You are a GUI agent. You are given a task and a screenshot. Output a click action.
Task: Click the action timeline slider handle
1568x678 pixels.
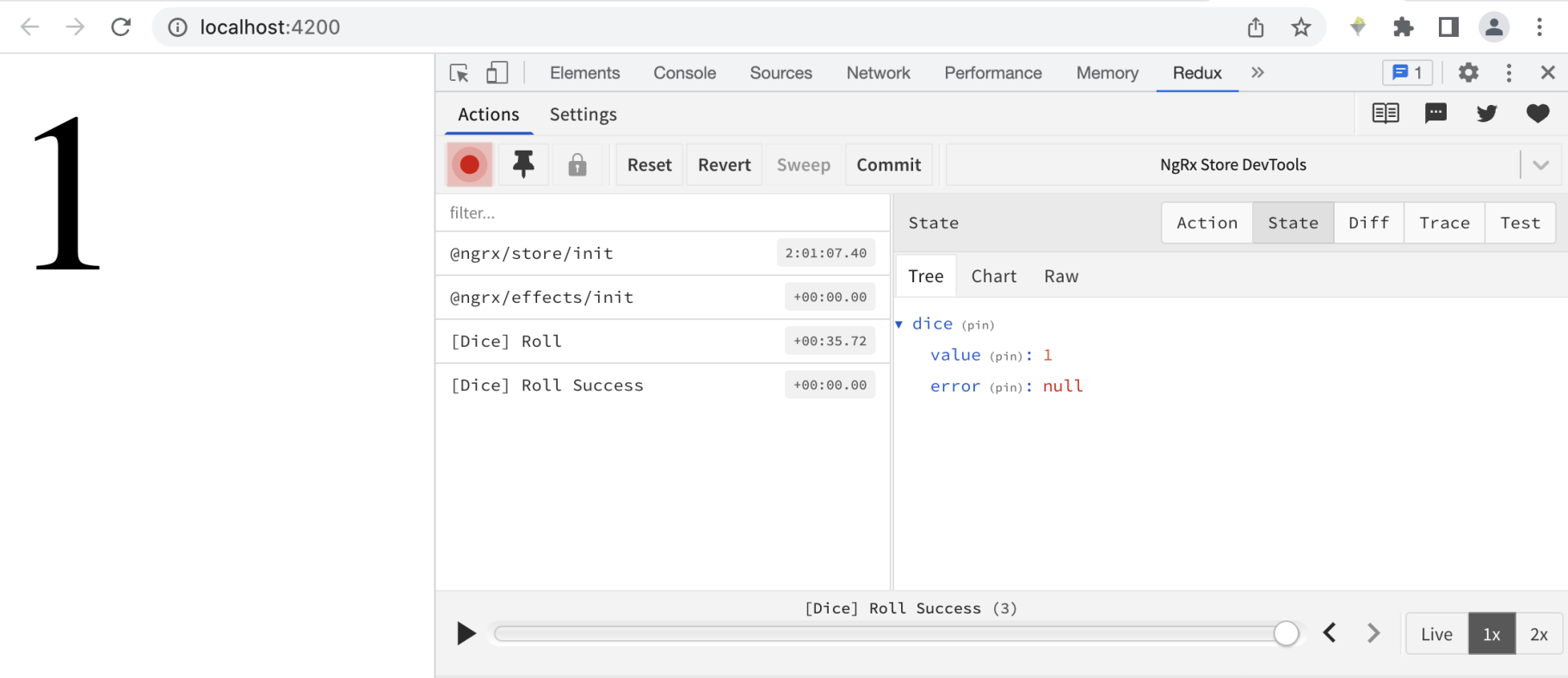click(x=1286, y=634)
